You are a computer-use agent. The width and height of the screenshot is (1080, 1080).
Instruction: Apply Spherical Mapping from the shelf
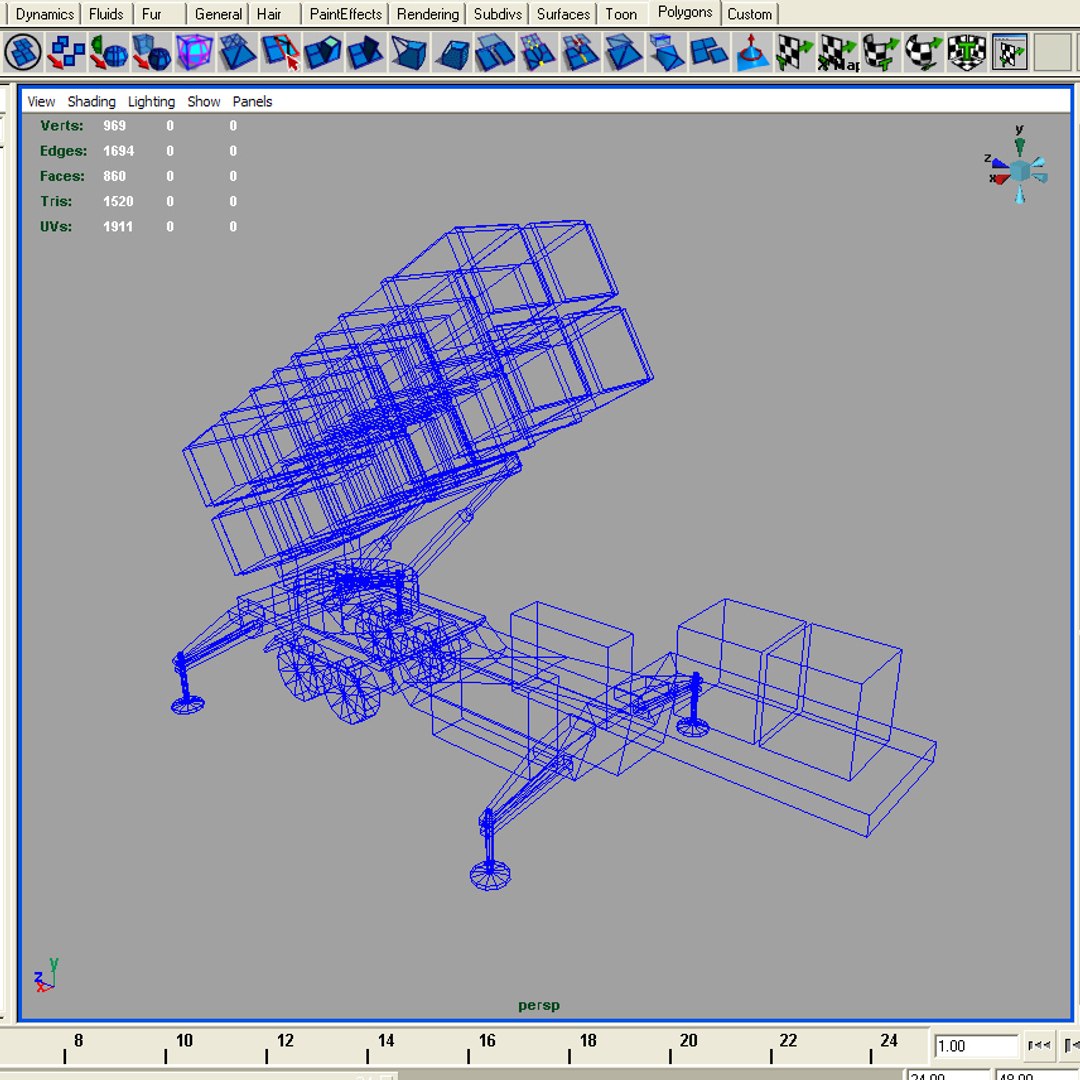tap(924, 53)
